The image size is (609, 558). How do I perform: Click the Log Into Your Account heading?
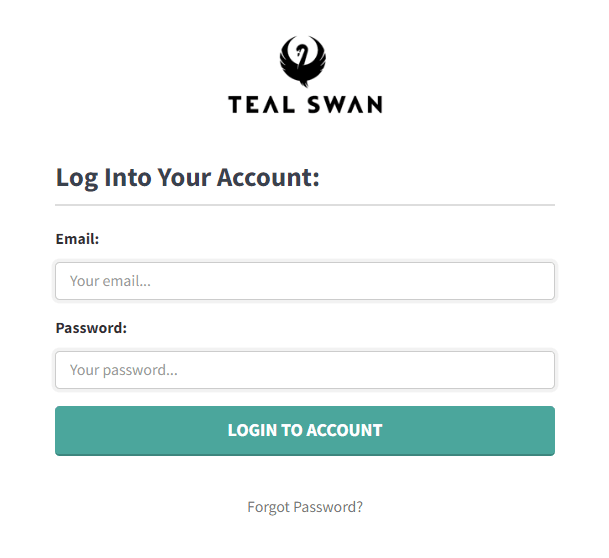[x=188, y=178]
